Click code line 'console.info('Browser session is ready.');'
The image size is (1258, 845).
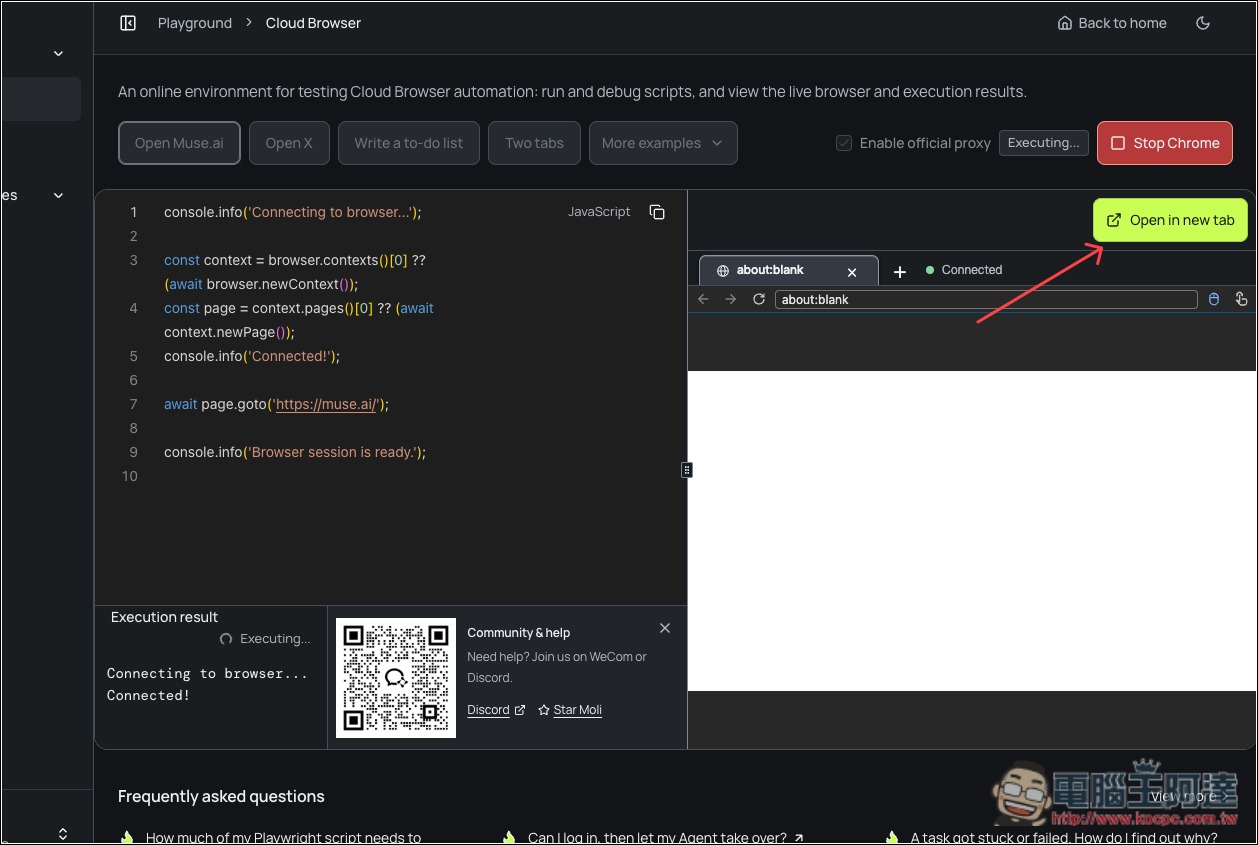click(x=295, y=452)
